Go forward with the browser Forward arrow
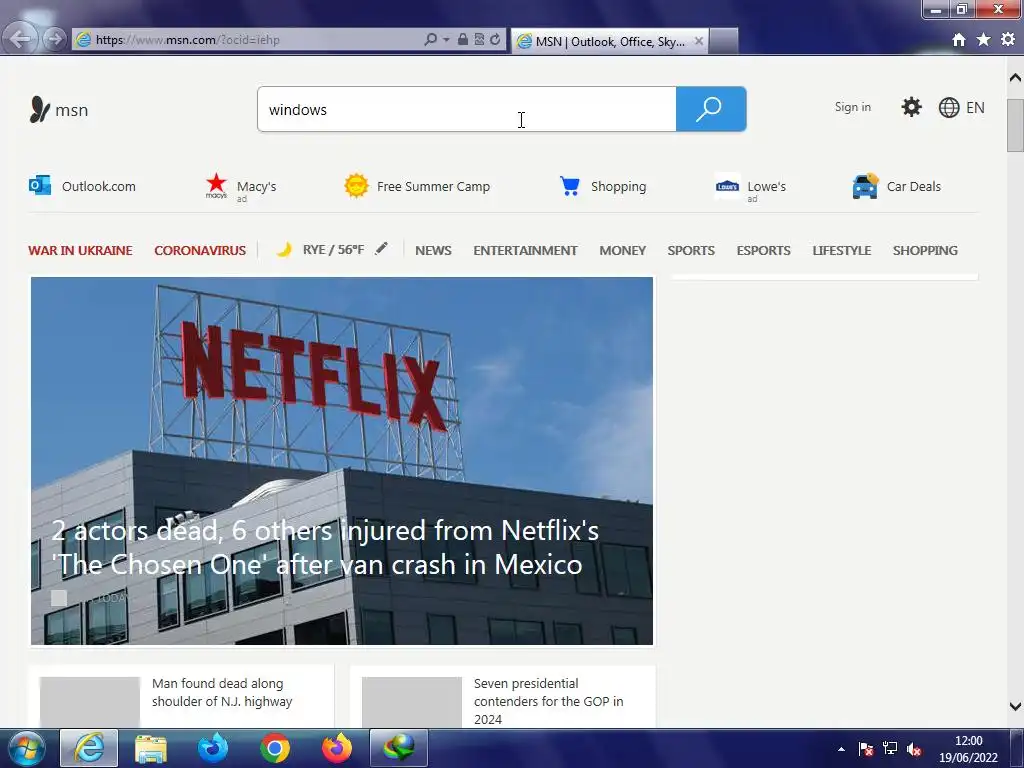 [x=55, y=39]
